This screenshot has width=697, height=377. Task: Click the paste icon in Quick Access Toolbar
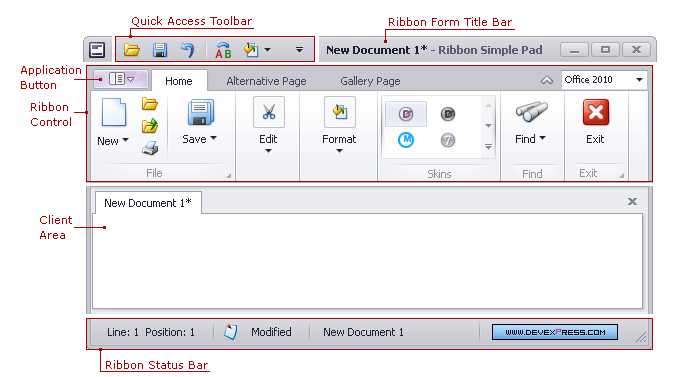tap(251, 50)
